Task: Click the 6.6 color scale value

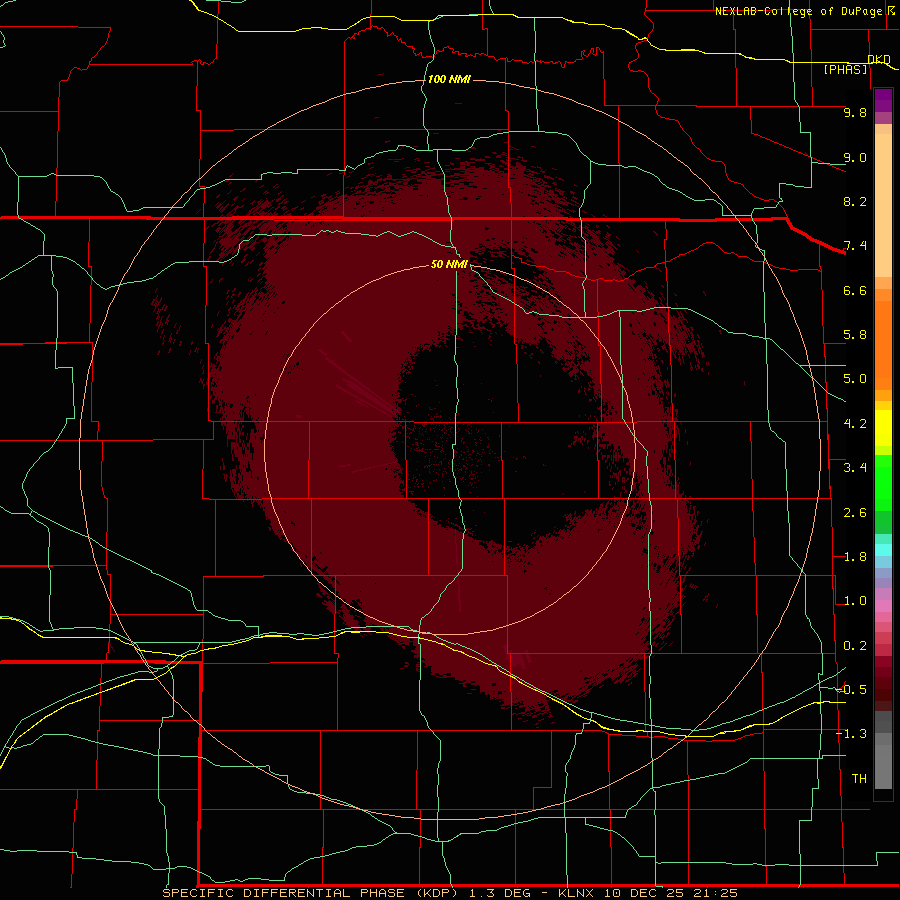Action: click(855, 290)
